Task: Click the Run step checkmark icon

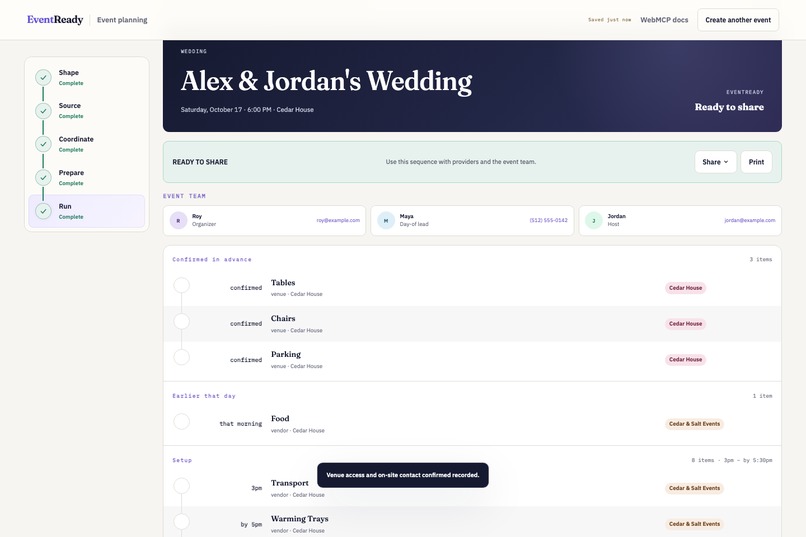Action: pyautogui.click(x=43, y=211)
